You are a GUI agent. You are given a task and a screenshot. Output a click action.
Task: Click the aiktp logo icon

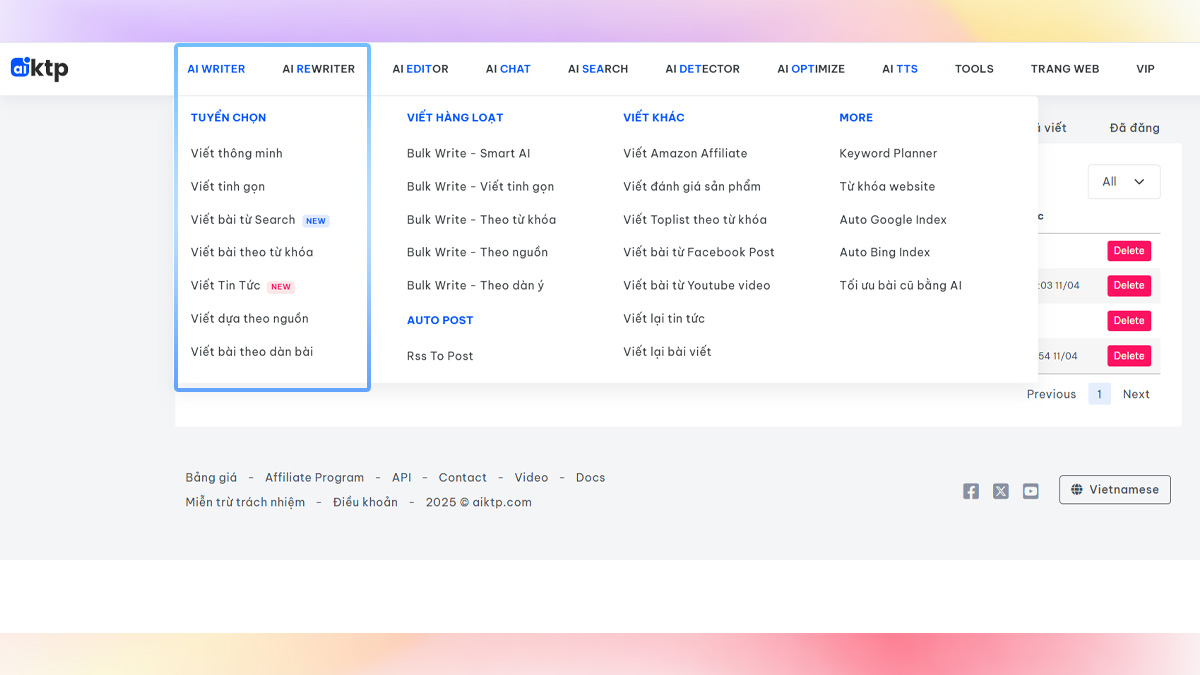39,68
